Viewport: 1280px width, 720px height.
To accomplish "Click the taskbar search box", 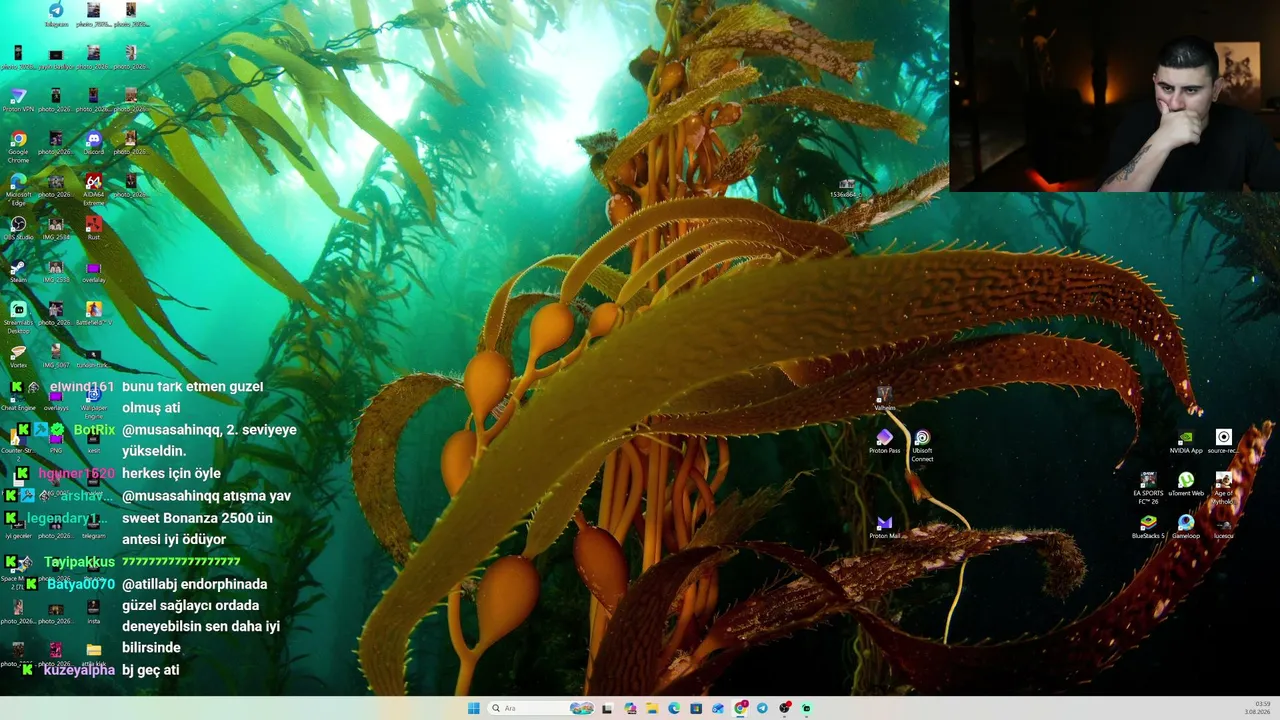I will [x=541, y=708].
